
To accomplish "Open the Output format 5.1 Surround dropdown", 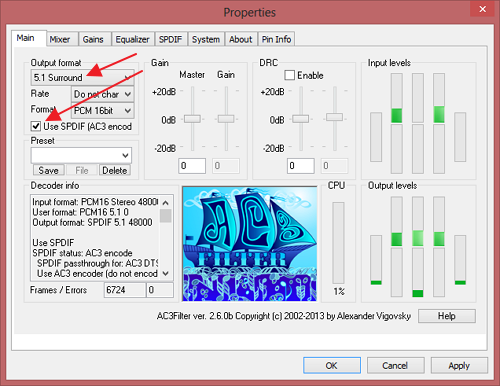I will (82, 78).
